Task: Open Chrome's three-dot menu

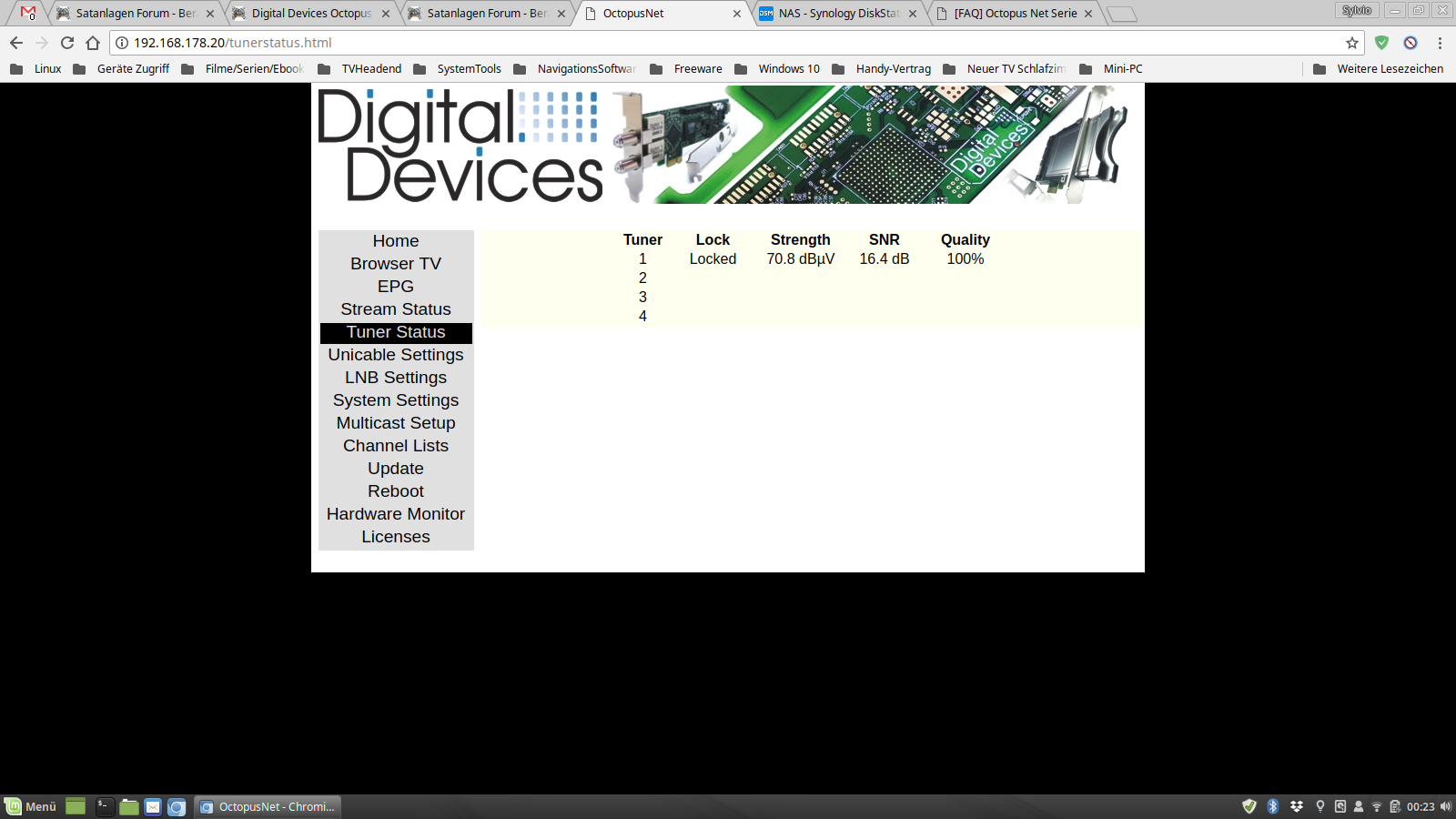Action: [1440, 43]
